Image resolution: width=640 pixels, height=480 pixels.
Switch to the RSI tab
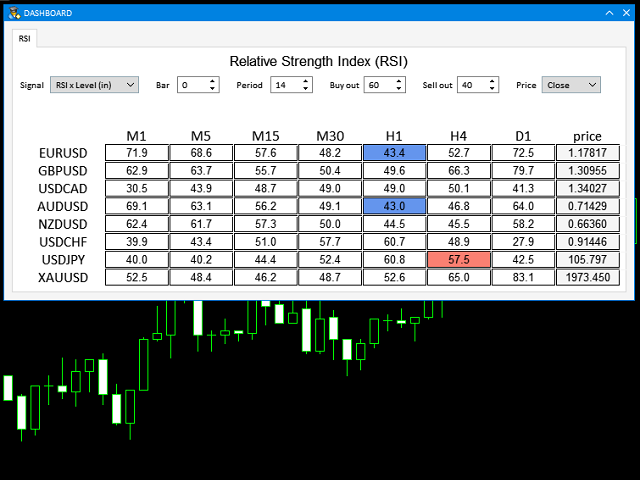point(25,39)
